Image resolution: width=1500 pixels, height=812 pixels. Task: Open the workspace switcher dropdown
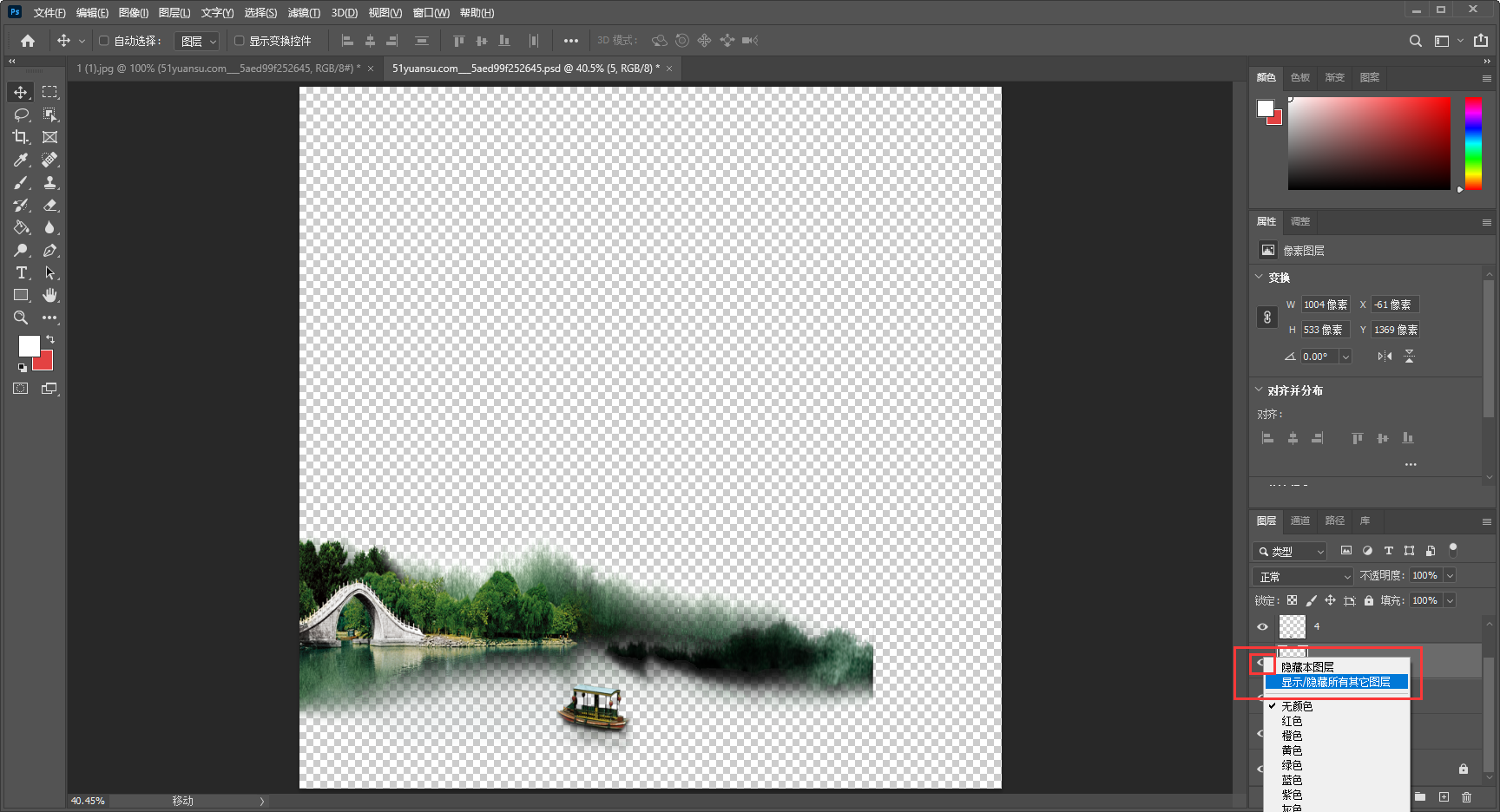(x=1448, y=41)
